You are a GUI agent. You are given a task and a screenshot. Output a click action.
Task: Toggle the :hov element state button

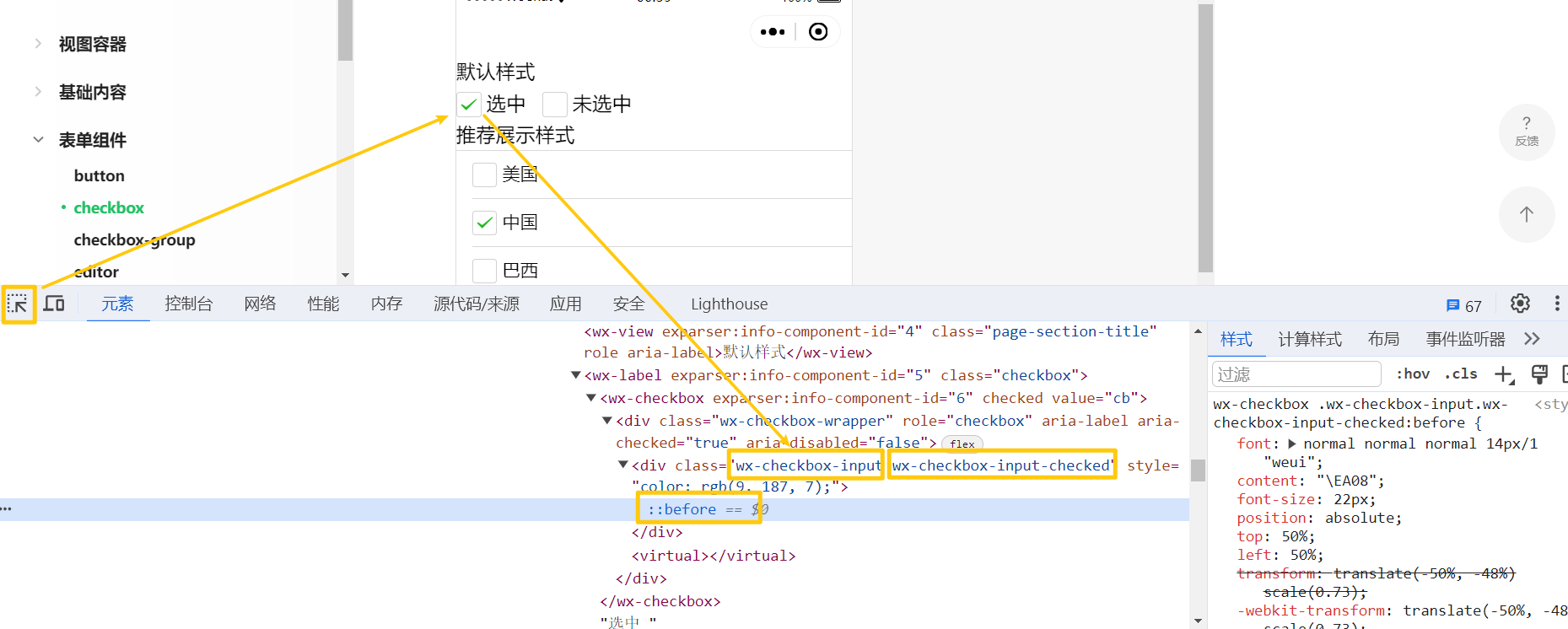1413,374
